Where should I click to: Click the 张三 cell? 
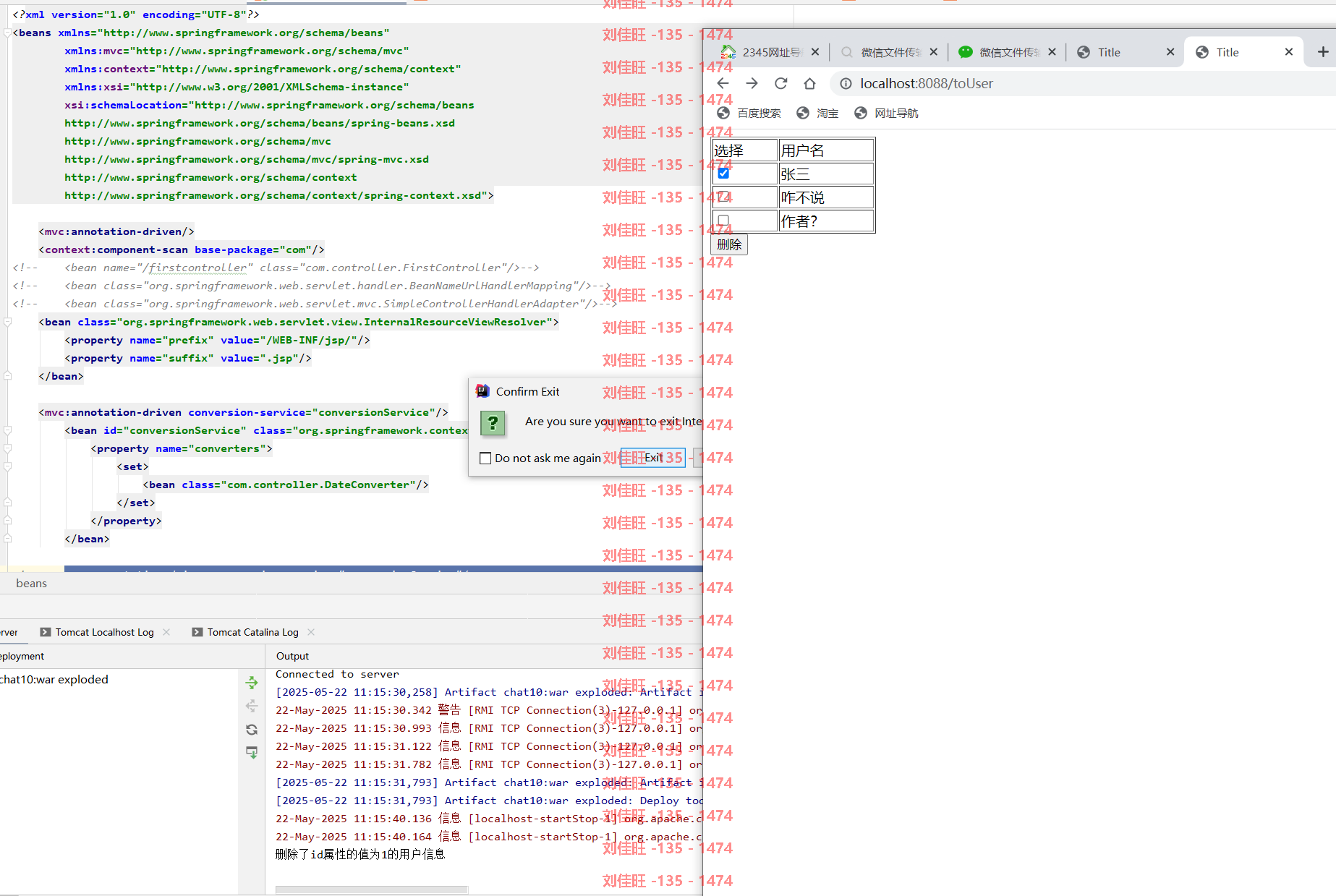click(826, 174)
